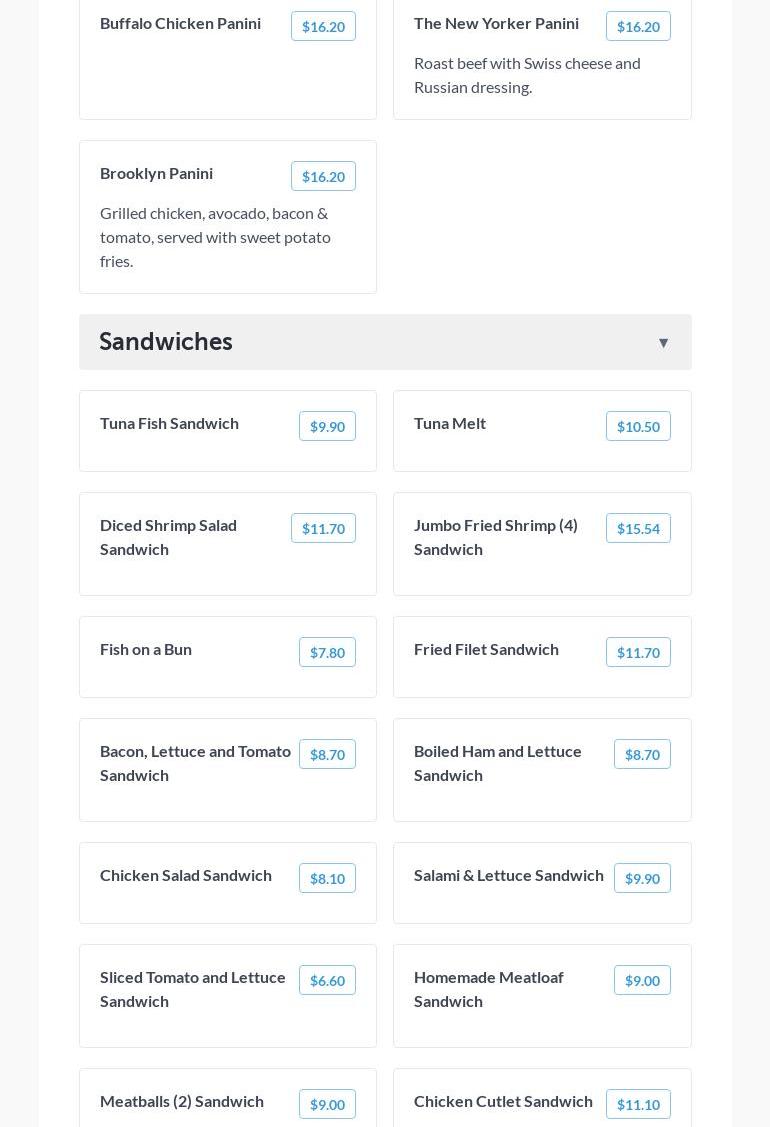Image resolution: width=770 pixels, height=1127 pixels.
Task: Add Diced Shrimp Salad Sandwich at $11.70
Action: pyautogui.click(x=323, y=529)
